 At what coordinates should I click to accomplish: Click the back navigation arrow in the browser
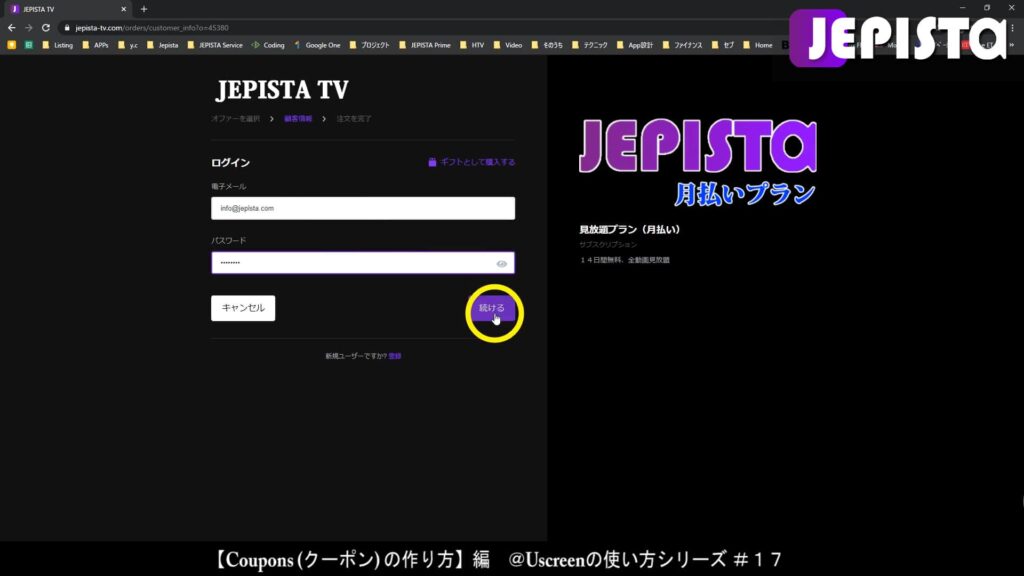(12, 28)
